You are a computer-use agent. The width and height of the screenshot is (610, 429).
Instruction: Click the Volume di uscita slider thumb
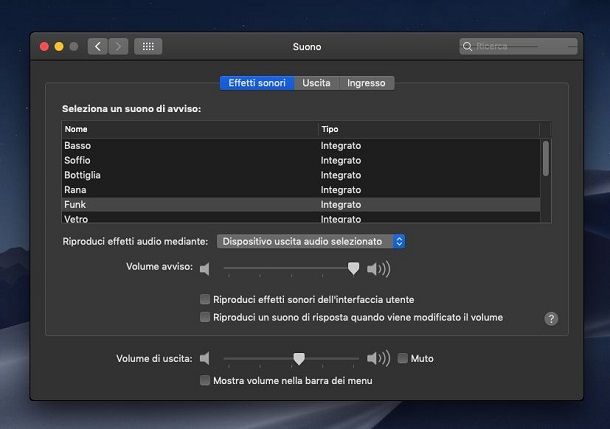coord(299,359)
